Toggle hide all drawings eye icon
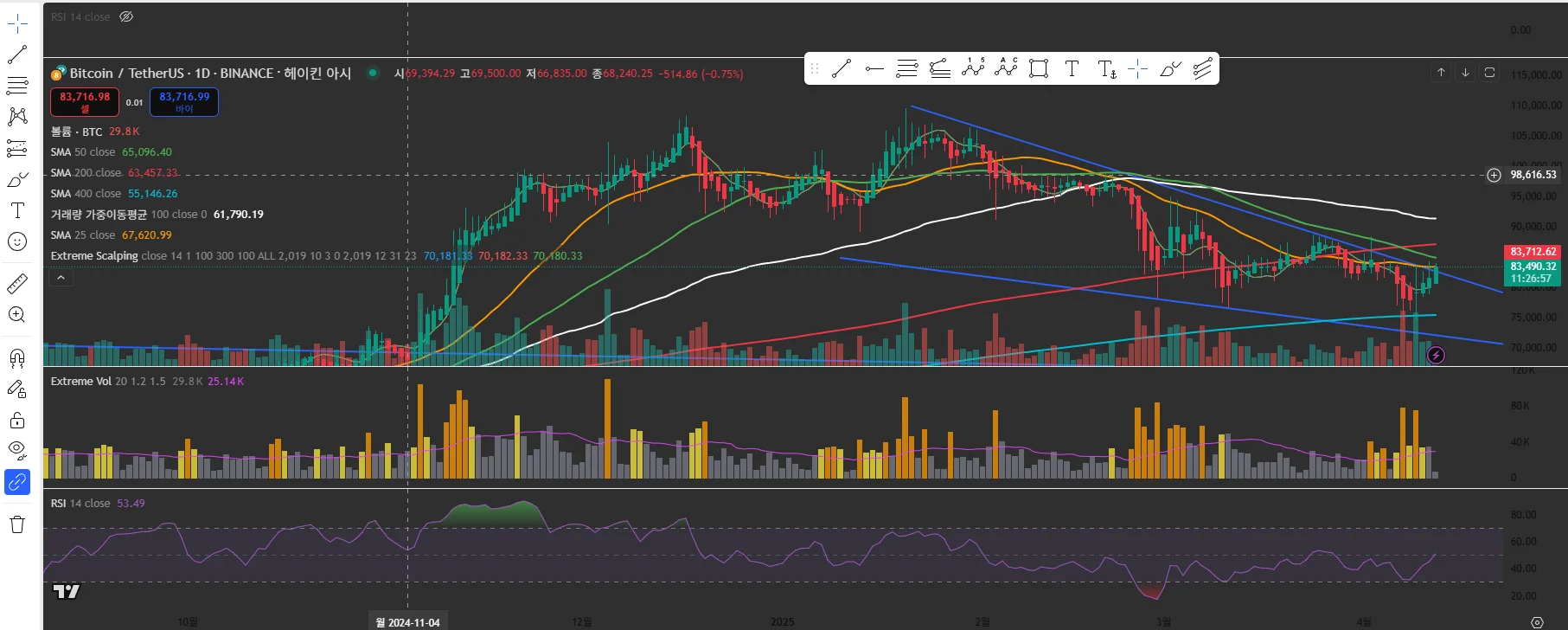This screenshot has width=1568, height=630. pos(17,450)
